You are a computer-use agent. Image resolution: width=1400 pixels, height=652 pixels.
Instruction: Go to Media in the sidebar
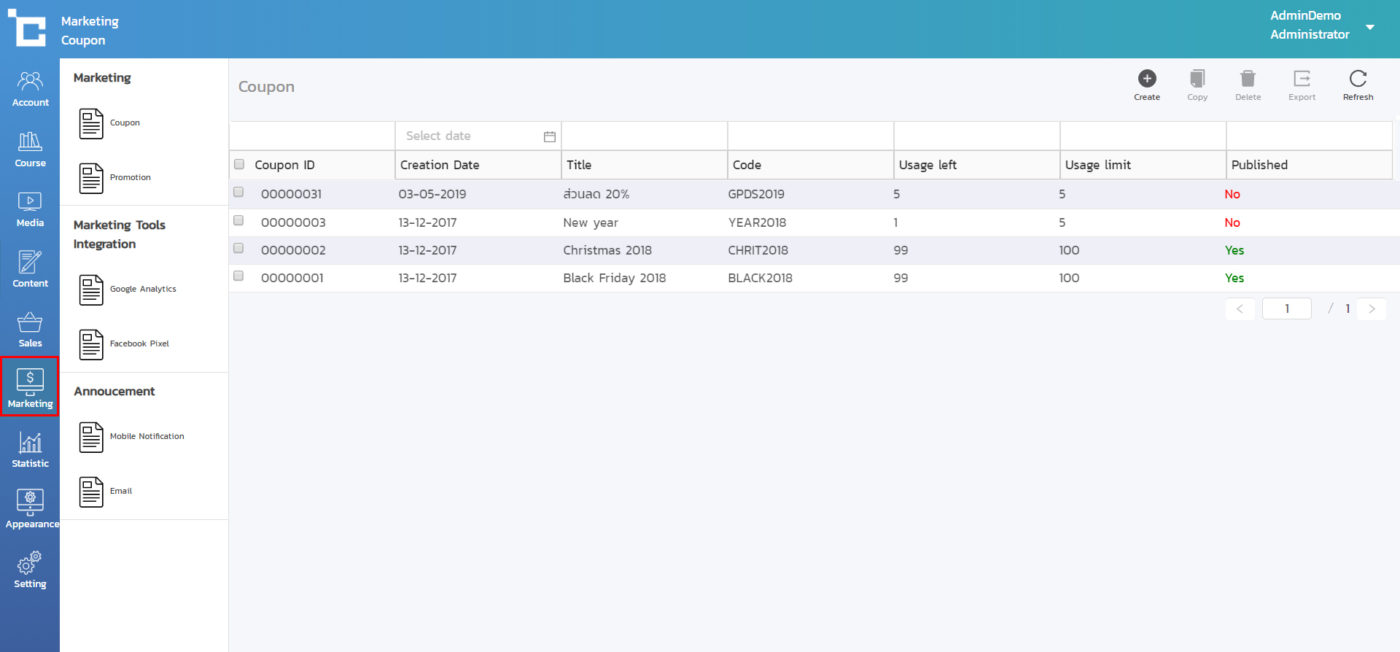tap(30, 208)
